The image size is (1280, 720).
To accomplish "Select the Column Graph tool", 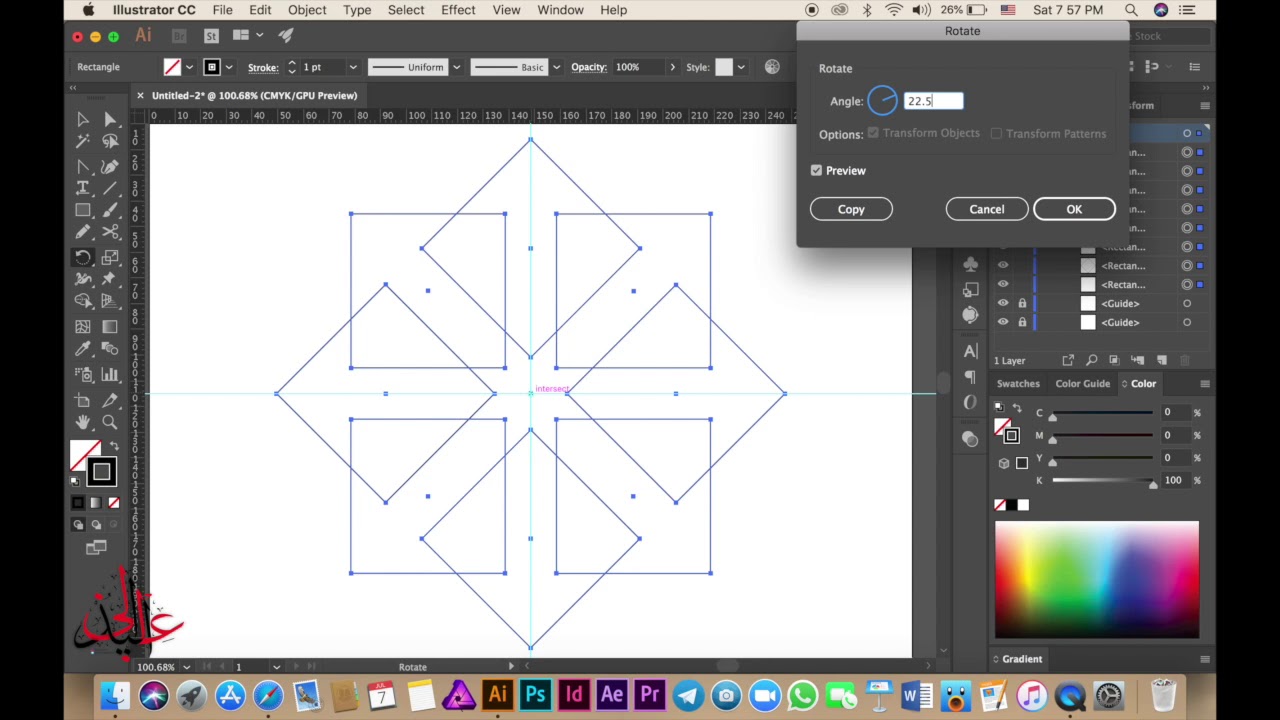I will point(110,375).
